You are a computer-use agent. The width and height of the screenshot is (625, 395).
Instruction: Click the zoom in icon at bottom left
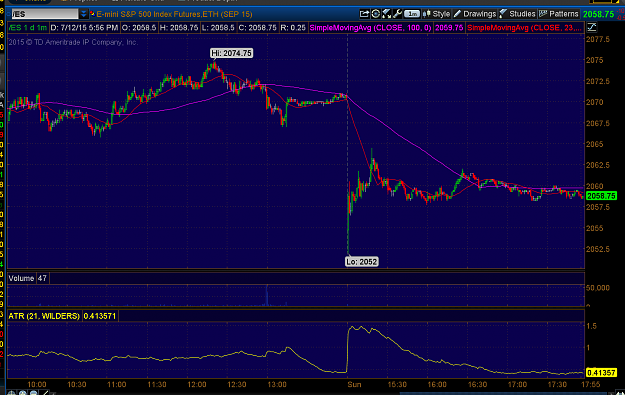coord(23,393)
